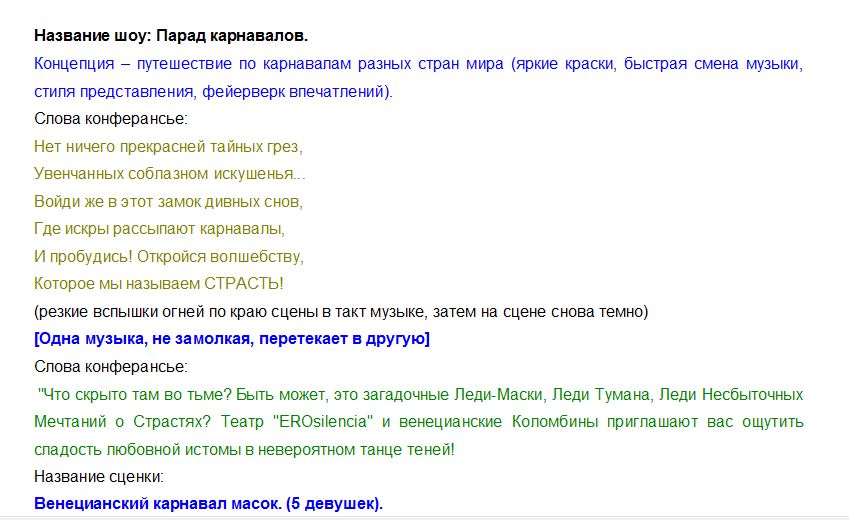Screen dimensions: 849x520
Task: Click the green text "Что скрыто там во тьме?"
Action: [x=122, y=394]
